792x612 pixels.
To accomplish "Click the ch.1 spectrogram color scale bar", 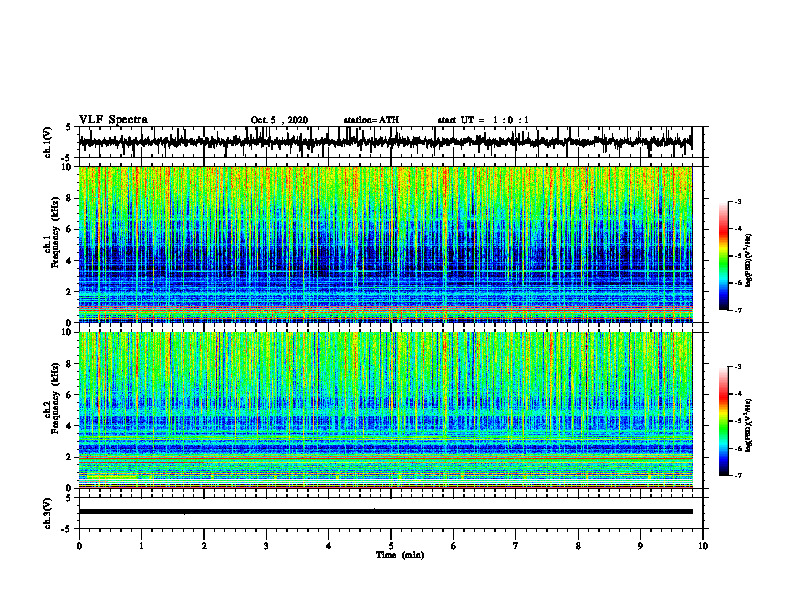I will 724,256.
